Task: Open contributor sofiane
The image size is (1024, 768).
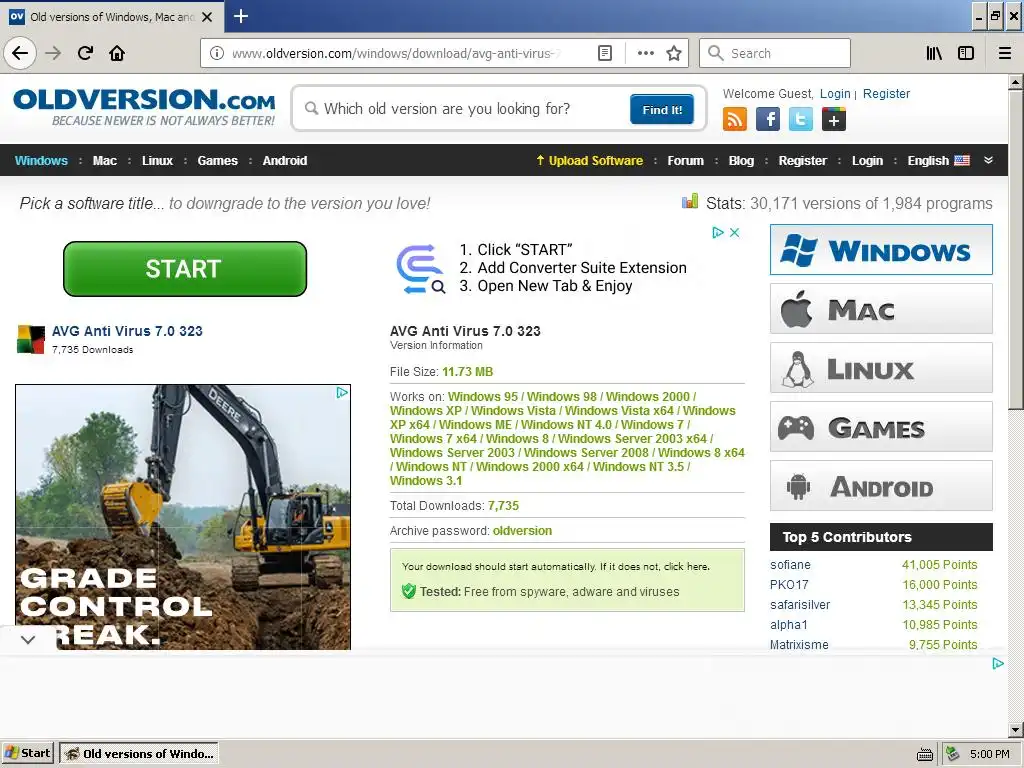Action: (x=790, y=565)
